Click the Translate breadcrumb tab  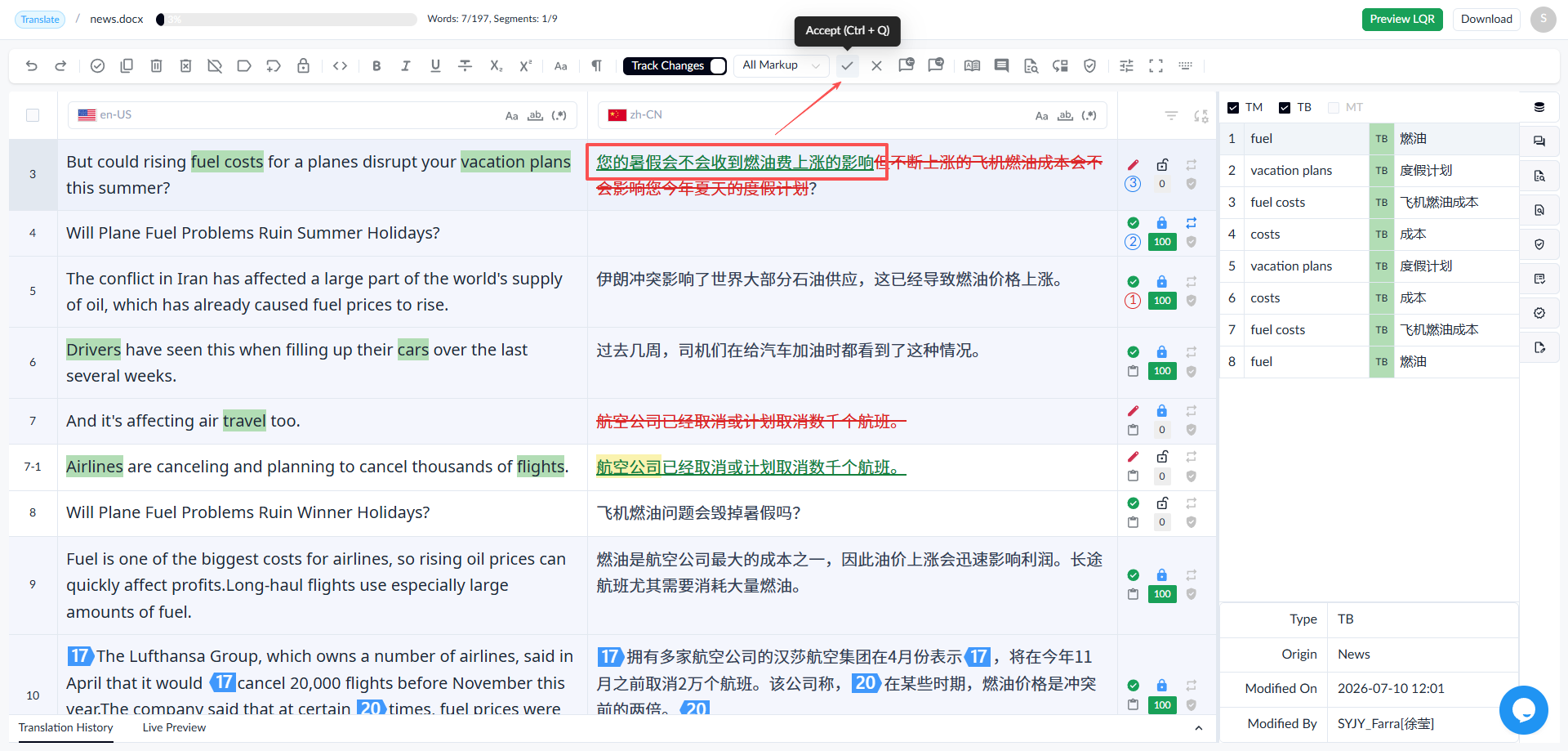(x=40, y=20)
